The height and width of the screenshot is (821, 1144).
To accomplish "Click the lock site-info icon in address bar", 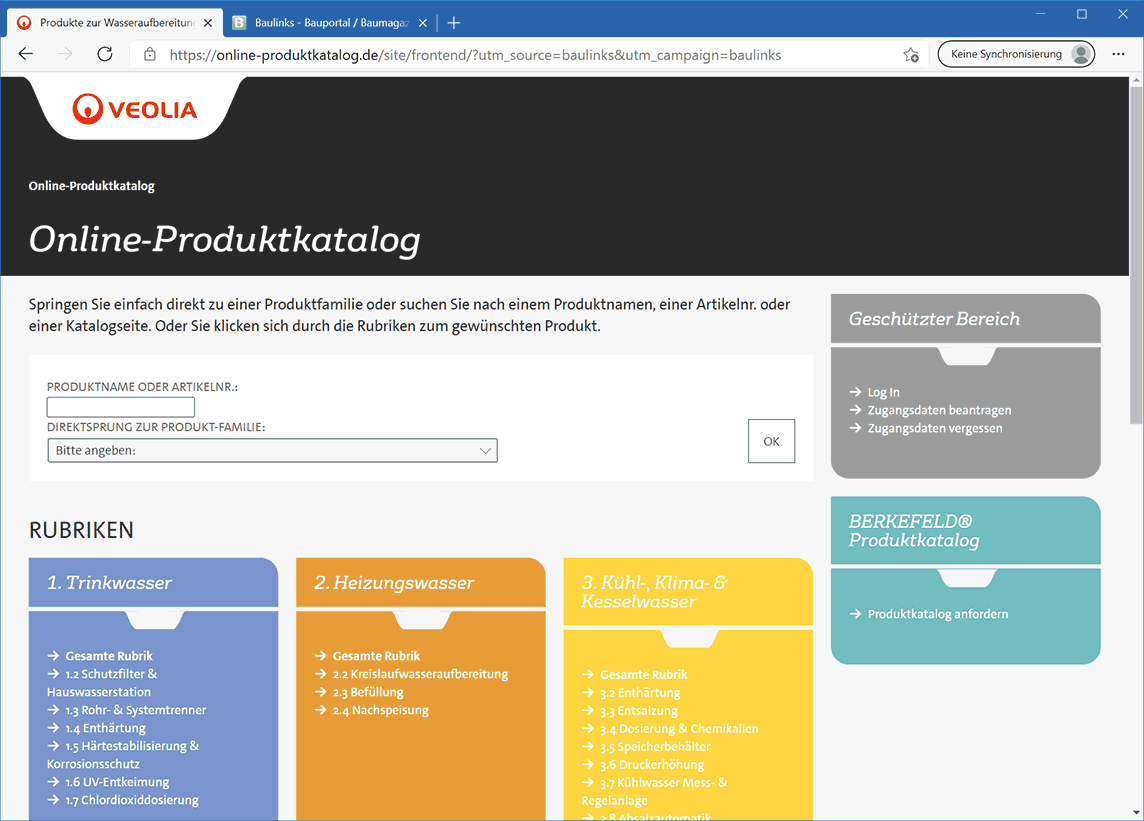I will 150,55.
